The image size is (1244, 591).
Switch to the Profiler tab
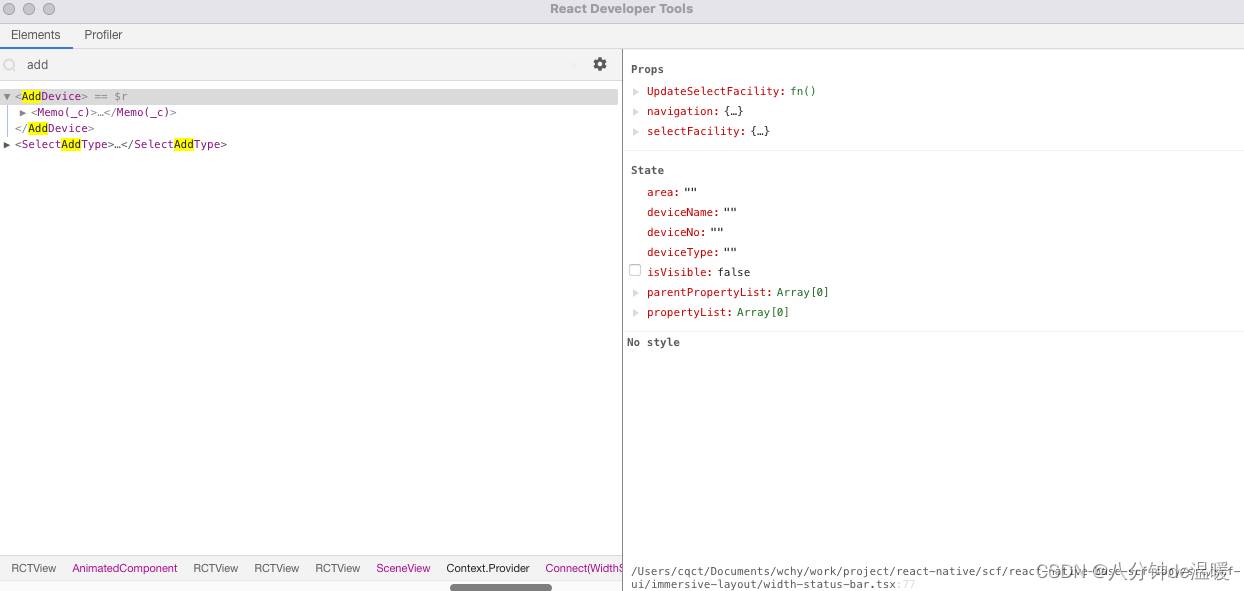[x=103, y=35]
